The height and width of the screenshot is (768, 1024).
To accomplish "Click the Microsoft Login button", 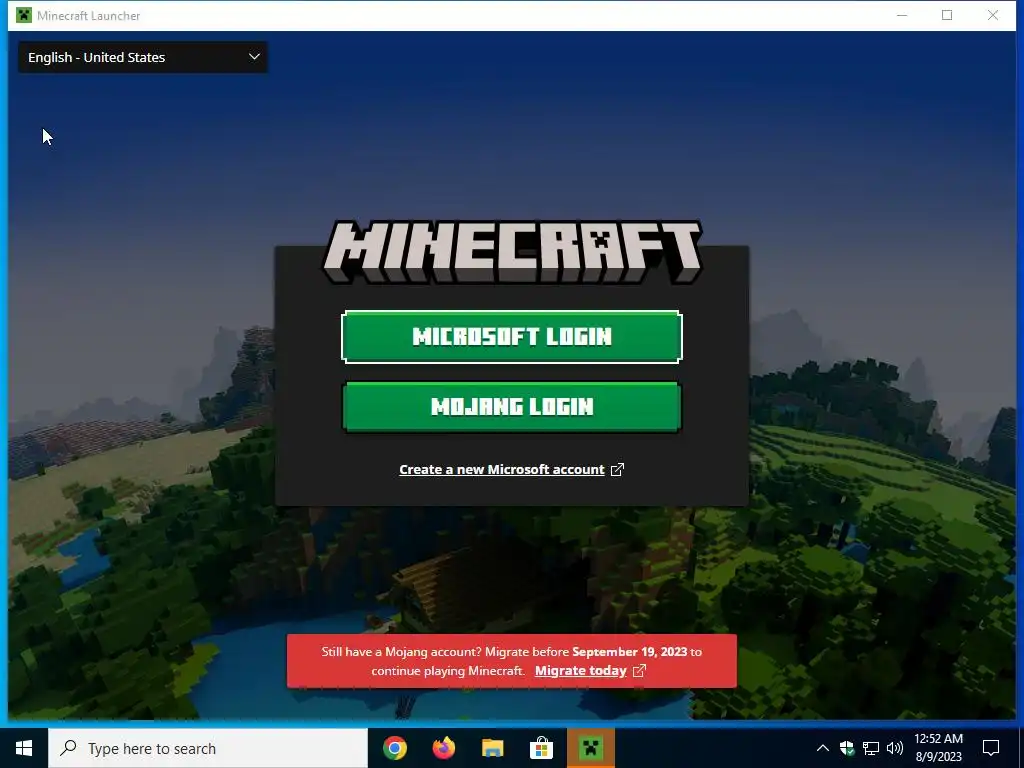I will 511,336.
